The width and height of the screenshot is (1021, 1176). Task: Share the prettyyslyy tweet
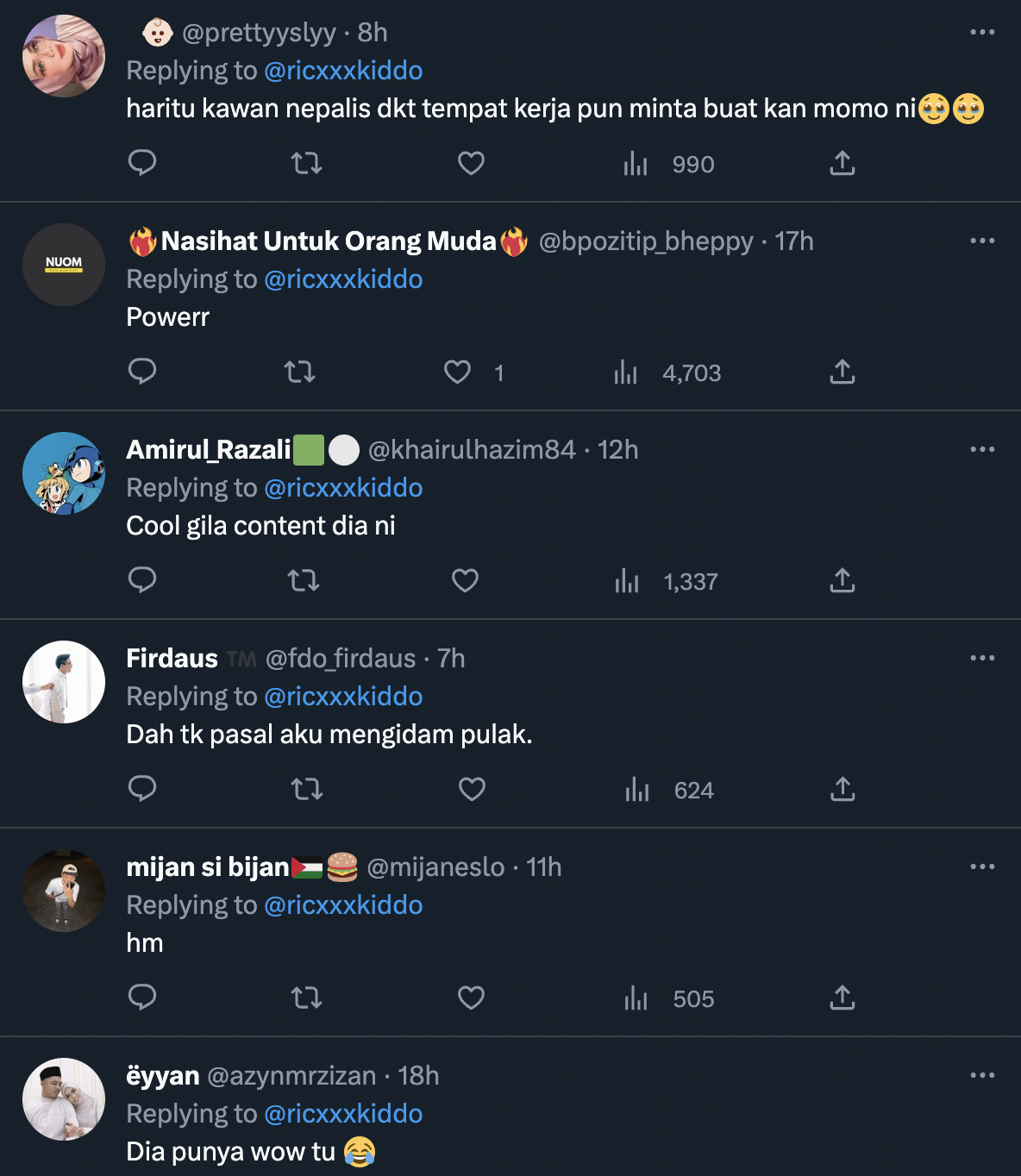tap(842, 163)
